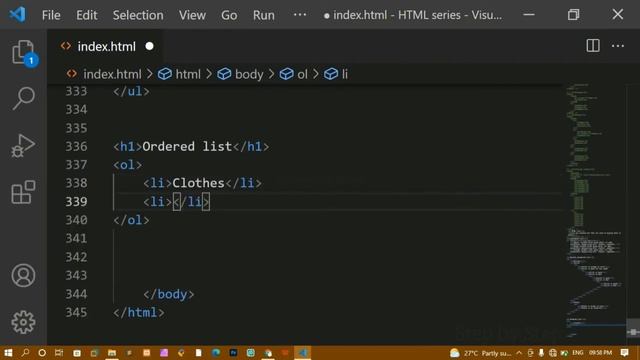Open the Accounts menu icon
The height and width of the screenshot is (360, 640).
(x=23, y=276)
